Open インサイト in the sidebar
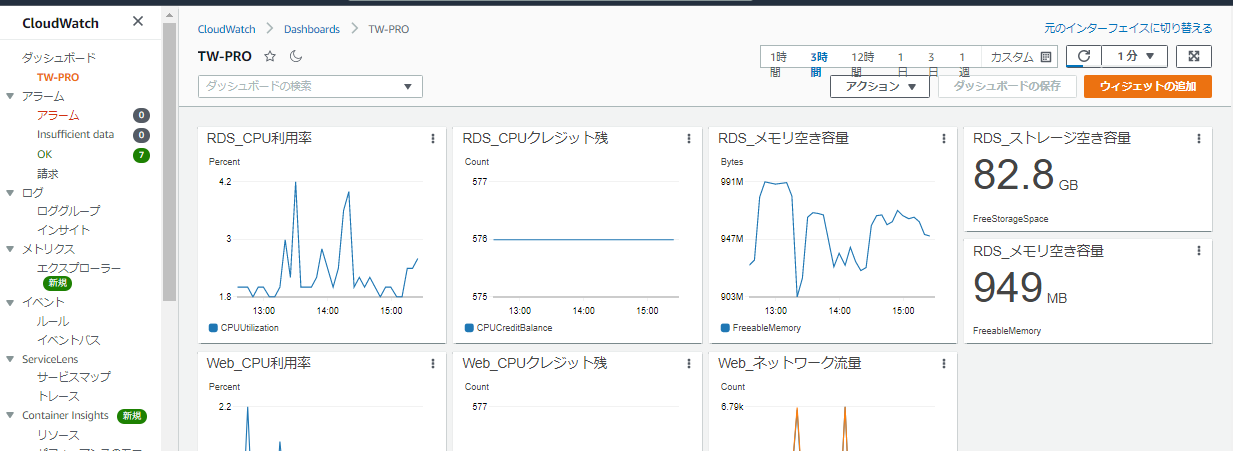The width and height of the screenshot is (1233, 451). (x=64, y=230)
